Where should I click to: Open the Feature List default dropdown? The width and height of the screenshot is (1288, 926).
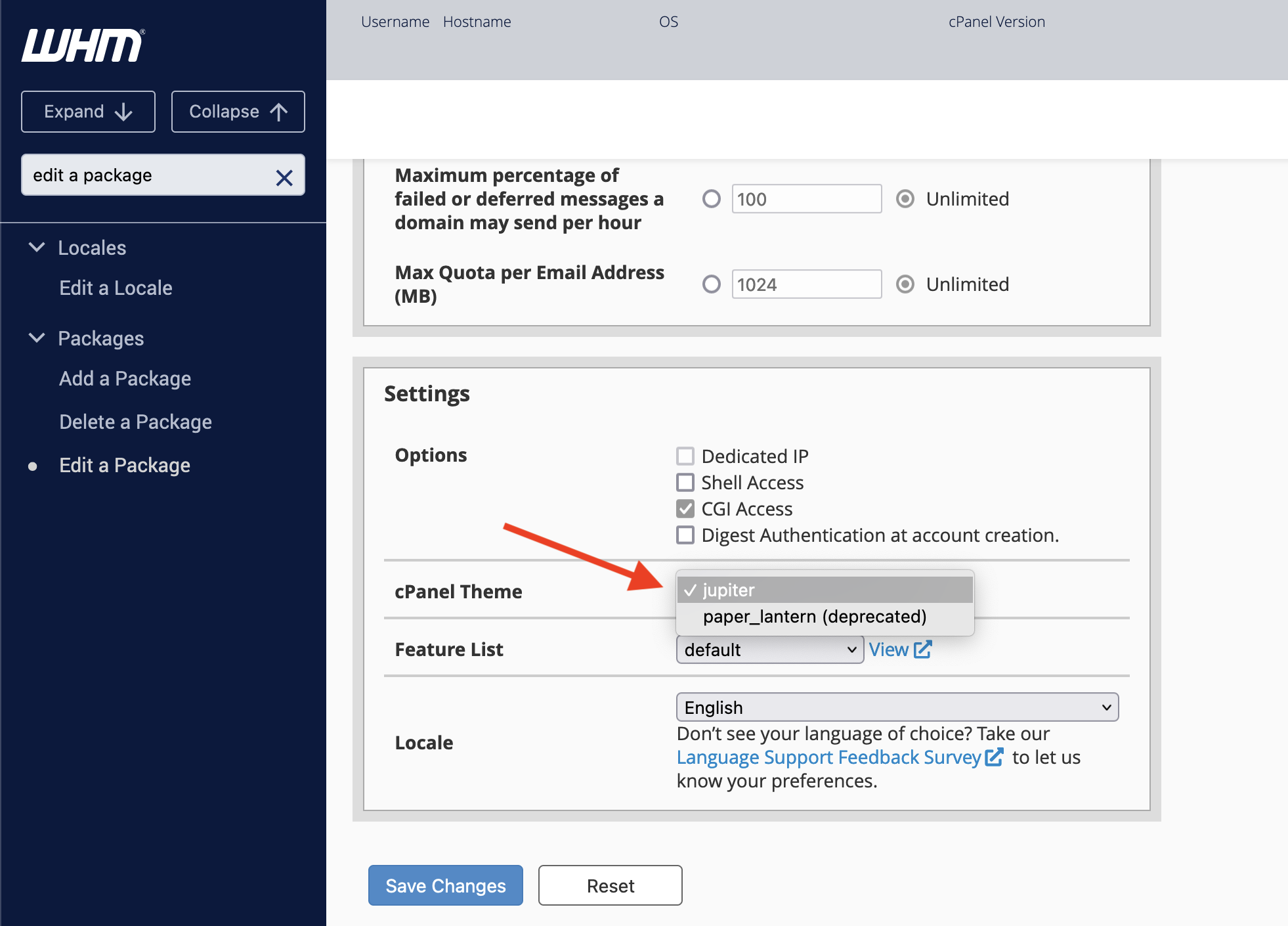coord(769,650)
